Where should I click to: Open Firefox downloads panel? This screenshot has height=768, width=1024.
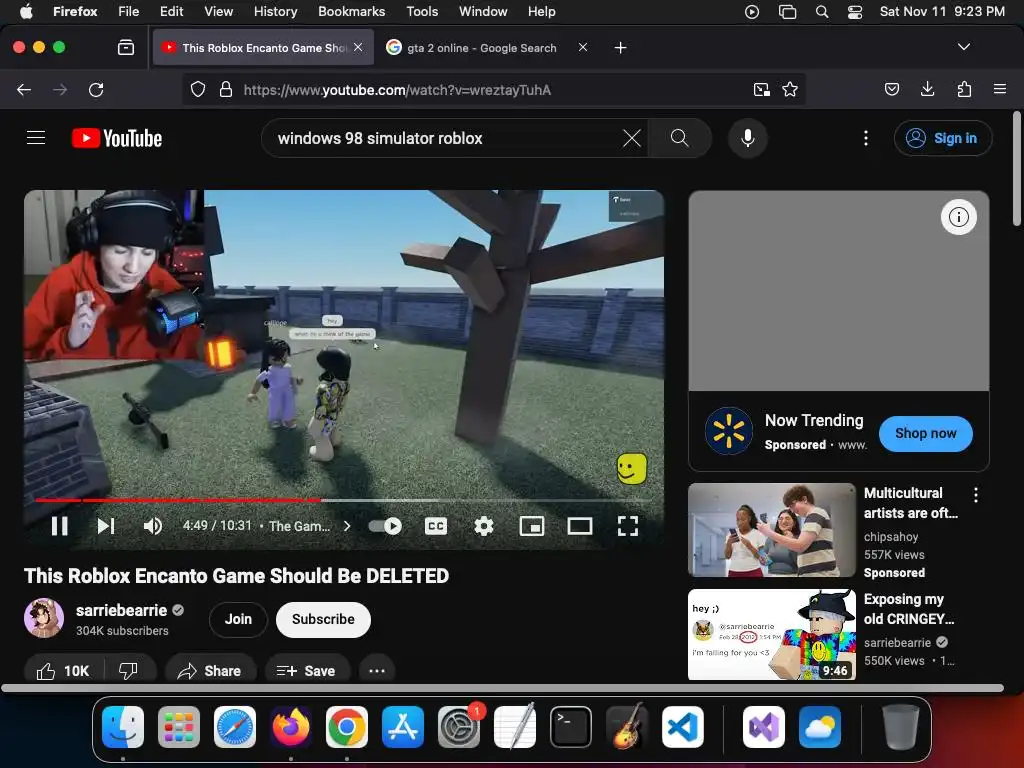pyautogui.click(x=927, y=89)
